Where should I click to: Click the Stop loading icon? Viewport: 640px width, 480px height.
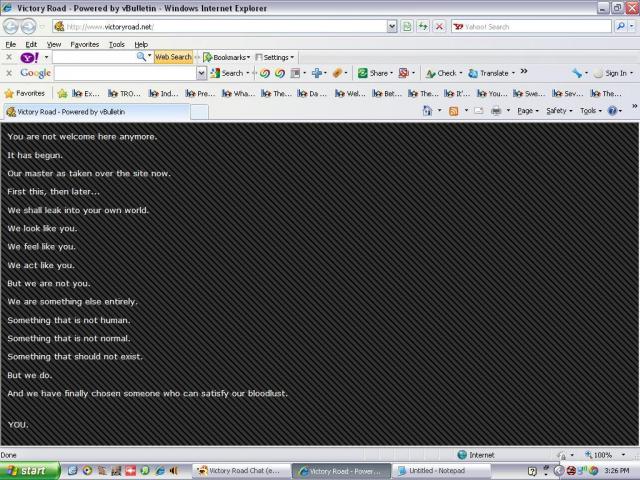[439, 27]
